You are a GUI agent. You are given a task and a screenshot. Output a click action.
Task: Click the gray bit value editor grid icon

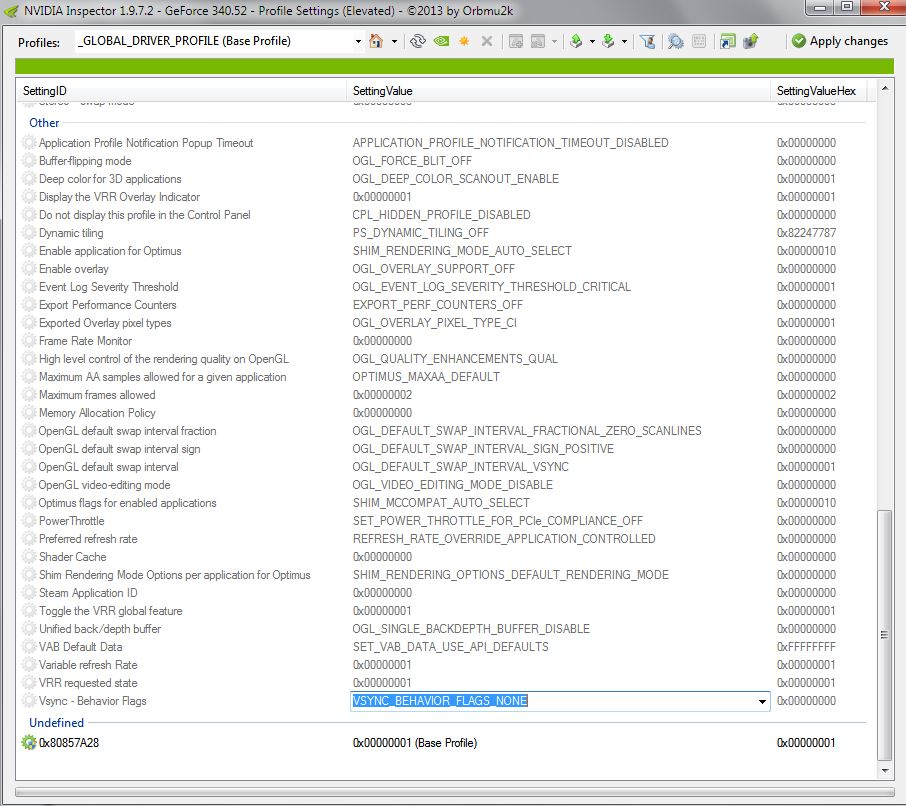tap(699, 41)
